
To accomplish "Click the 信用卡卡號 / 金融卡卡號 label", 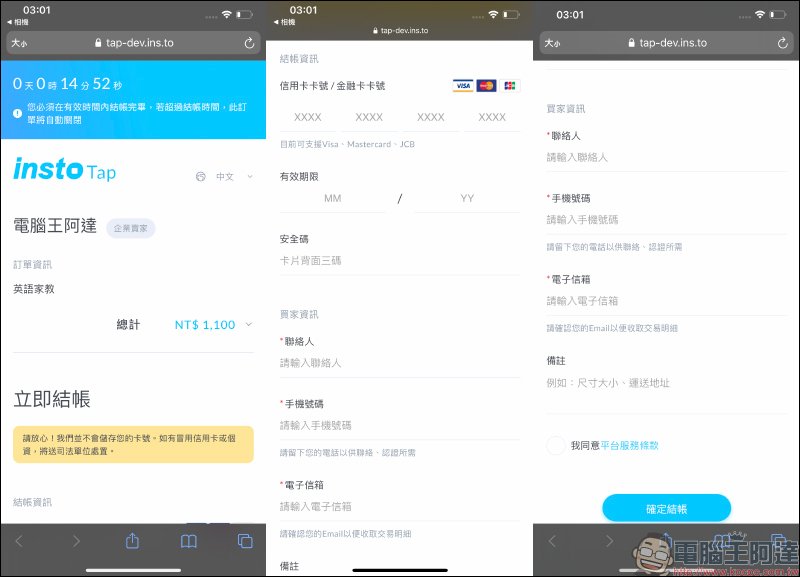I will [x=332, y=86].
